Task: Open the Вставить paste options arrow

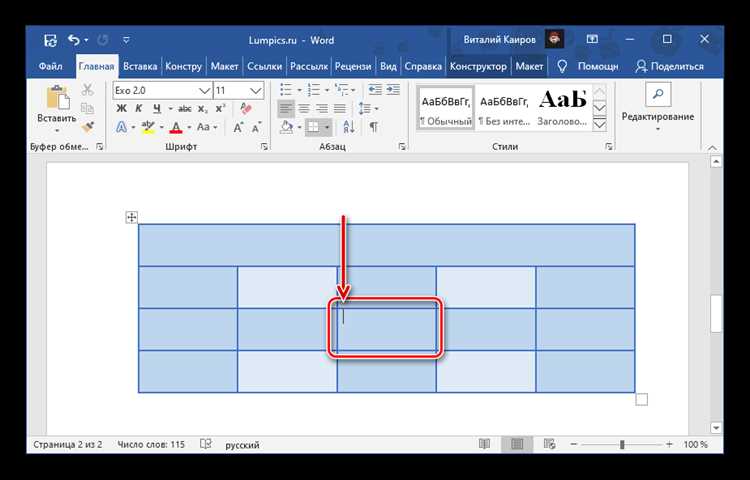Action: [57, 131]
